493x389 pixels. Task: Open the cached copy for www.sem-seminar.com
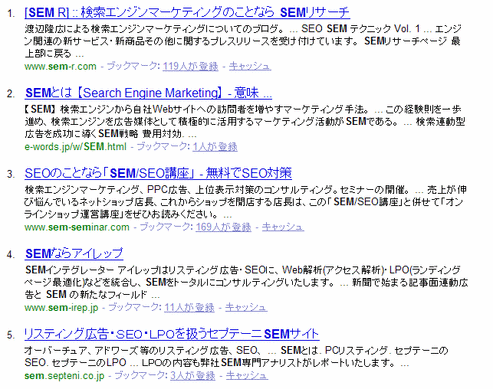(x=283, y=227)
